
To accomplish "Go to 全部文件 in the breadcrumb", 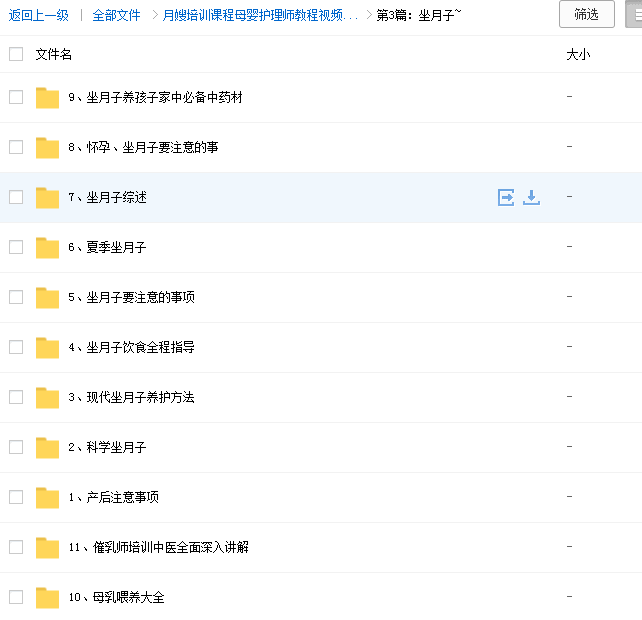I will (x=116, y=15).
